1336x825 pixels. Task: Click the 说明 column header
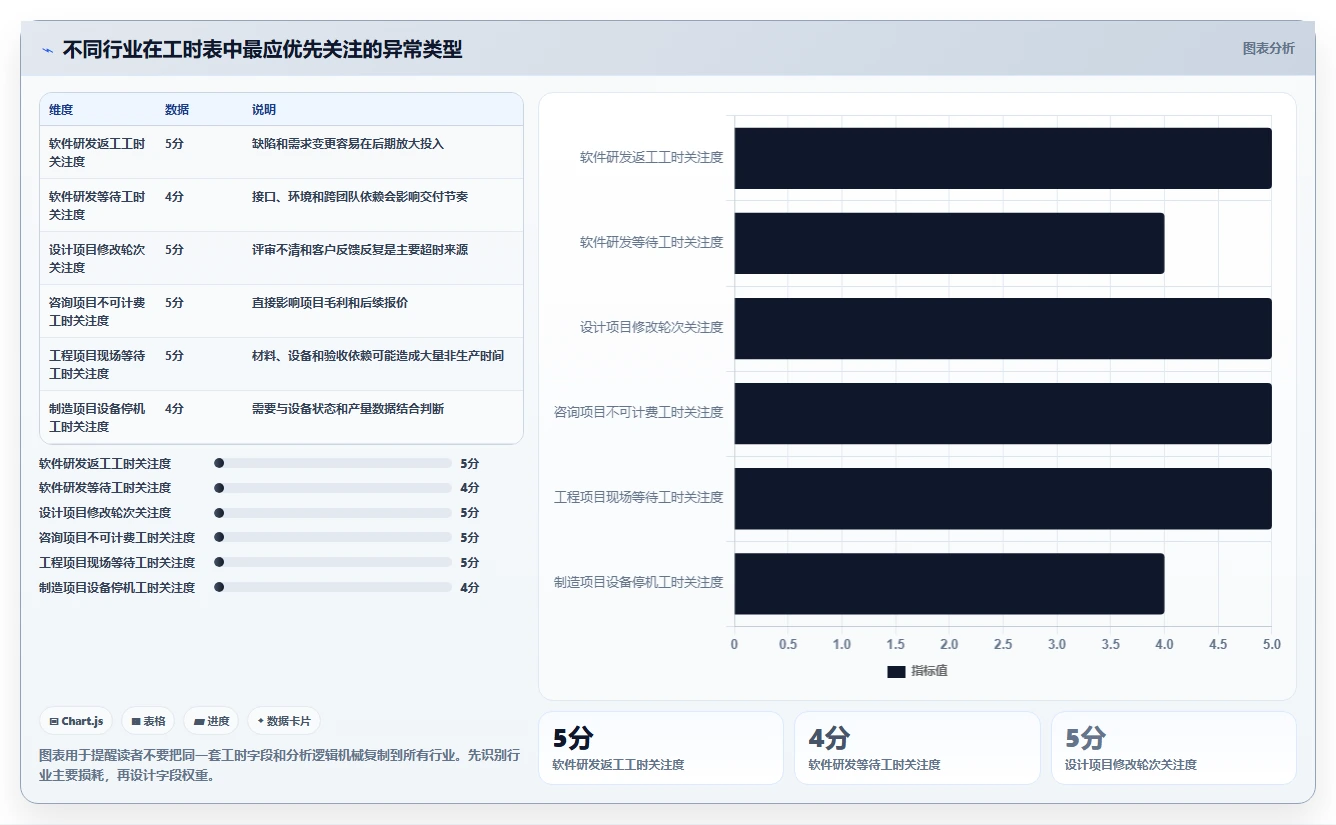pos(264,109)
